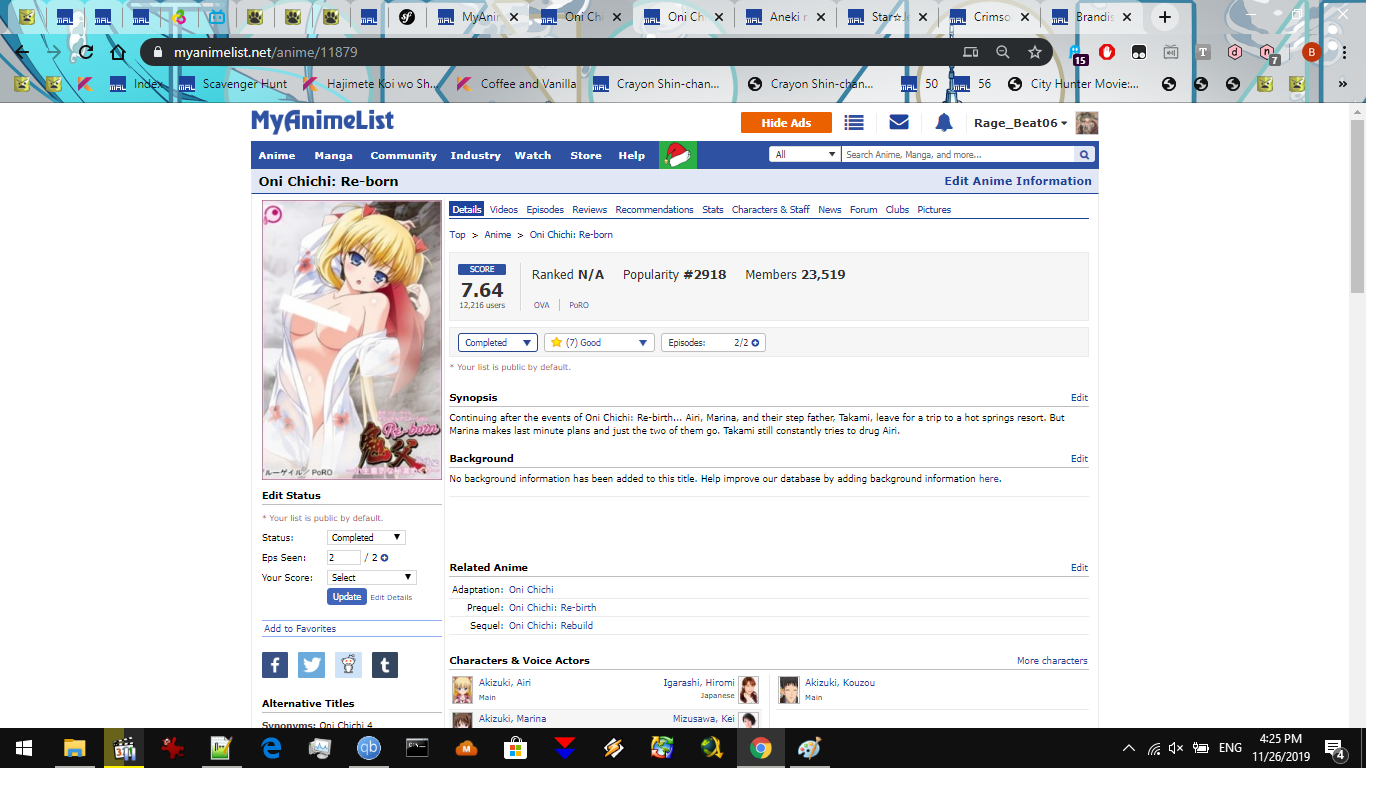The image size is (1388, 792).
Task: Click the Edit Anime Information link
Action: 1018,181
